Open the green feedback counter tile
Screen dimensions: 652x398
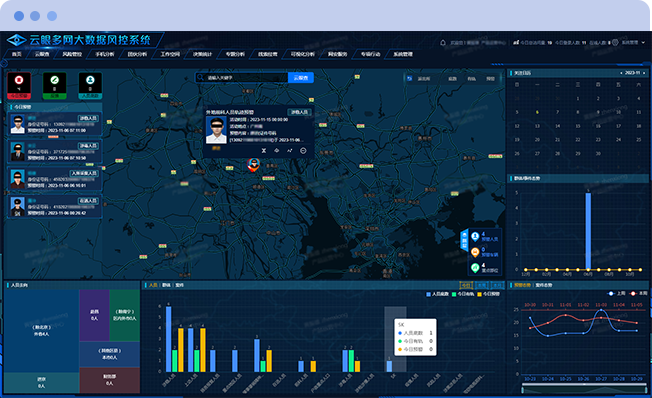(54, 86)
